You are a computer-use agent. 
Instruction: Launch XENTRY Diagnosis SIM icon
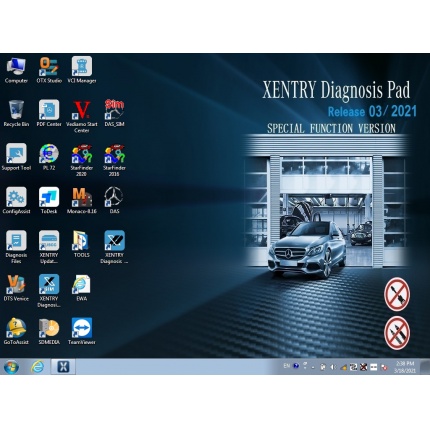point(49,291)
